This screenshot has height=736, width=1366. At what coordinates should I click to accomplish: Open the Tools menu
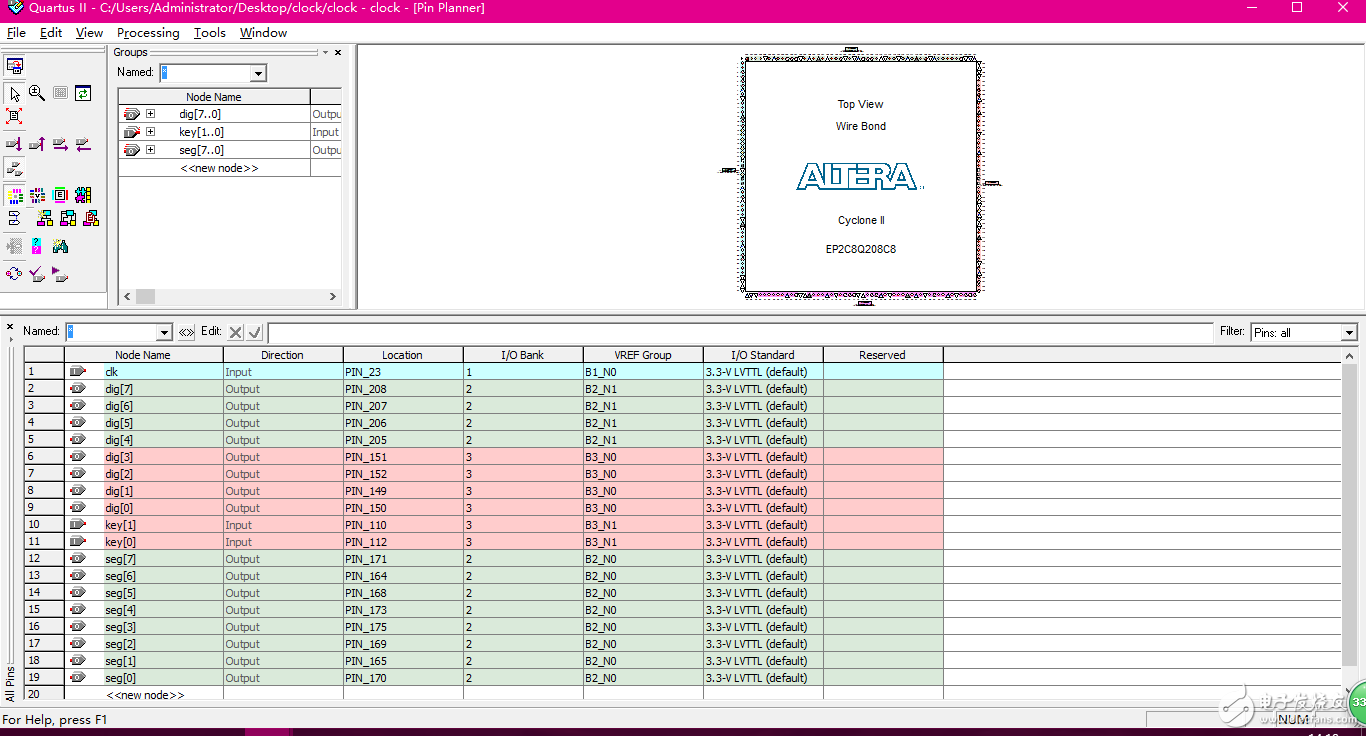pos(210,33)
